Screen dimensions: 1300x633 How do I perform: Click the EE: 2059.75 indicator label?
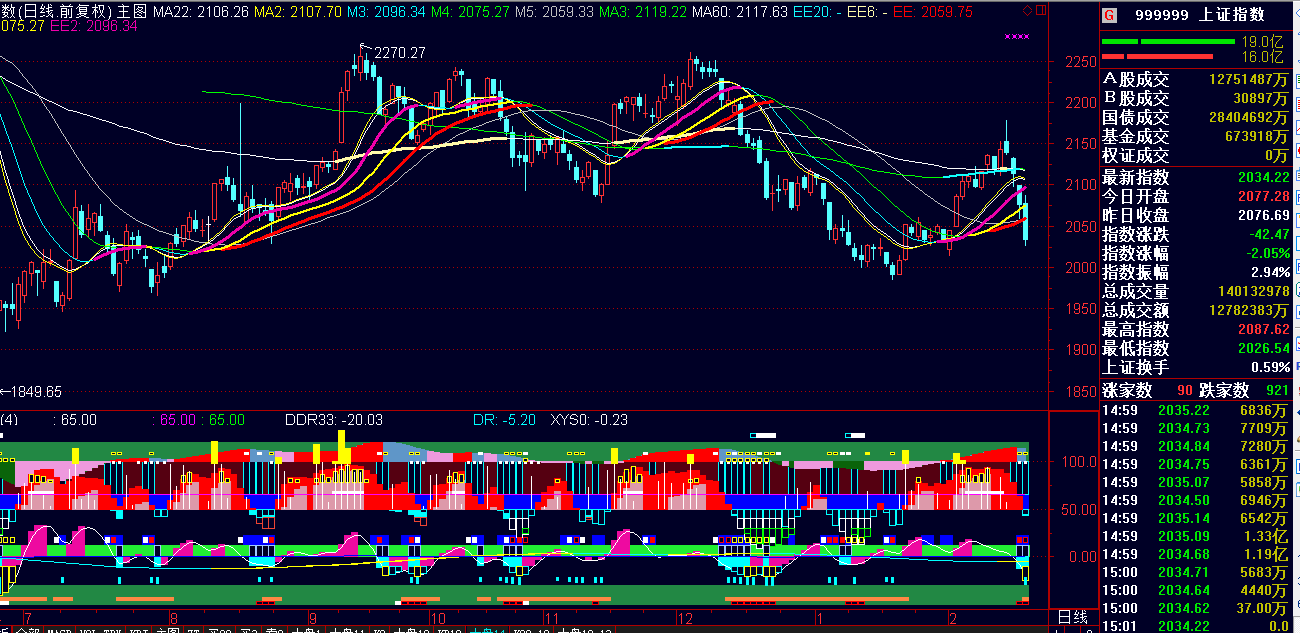click(932, 12)
